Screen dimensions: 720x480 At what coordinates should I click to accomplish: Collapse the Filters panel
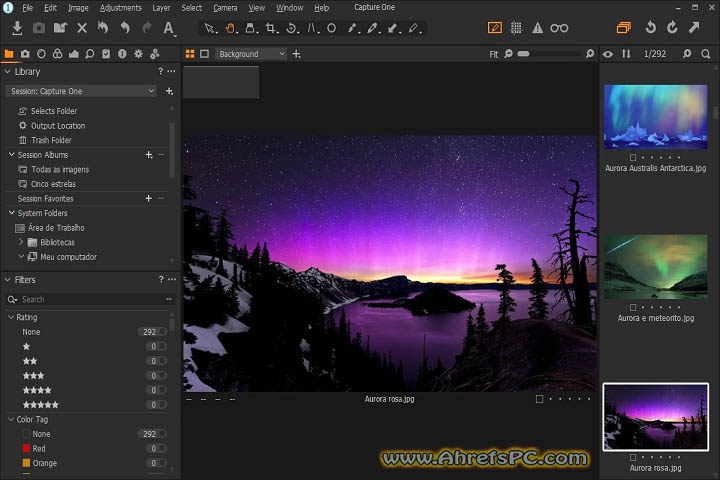pyautogui.click(x=7, y=280)
